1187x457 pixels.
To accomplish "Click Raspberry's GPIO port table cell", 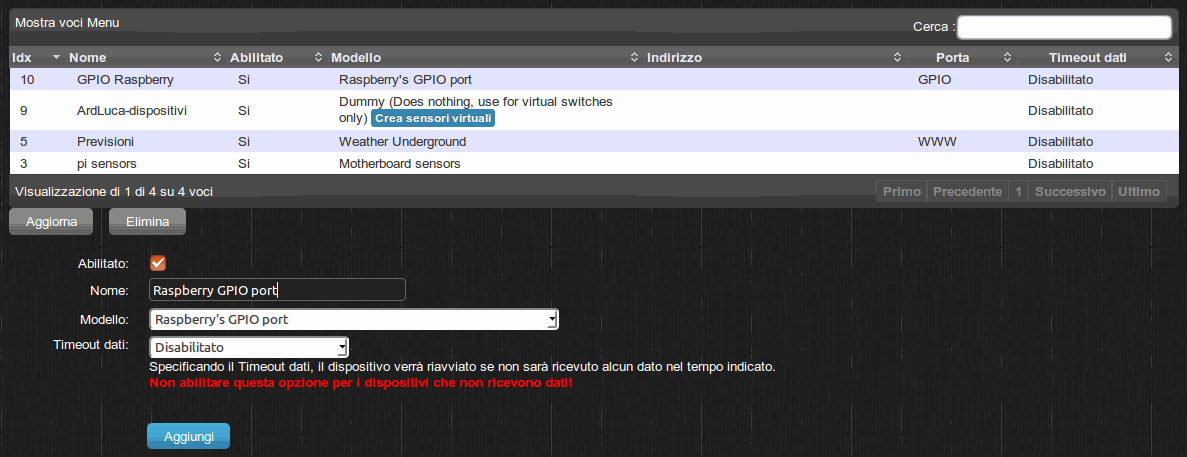I will 406,79.
